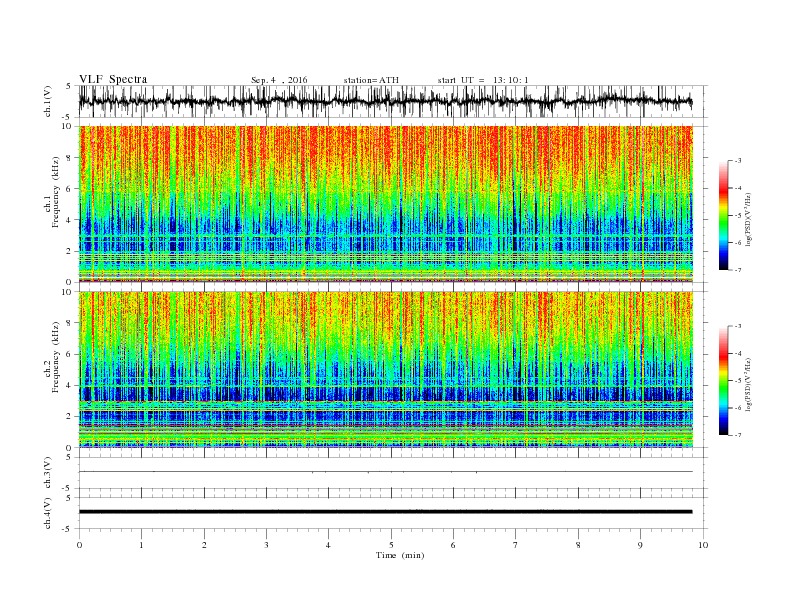Click the "-3" tick on ch.1 color bar

pyautogui.click(x=737, y=161)
